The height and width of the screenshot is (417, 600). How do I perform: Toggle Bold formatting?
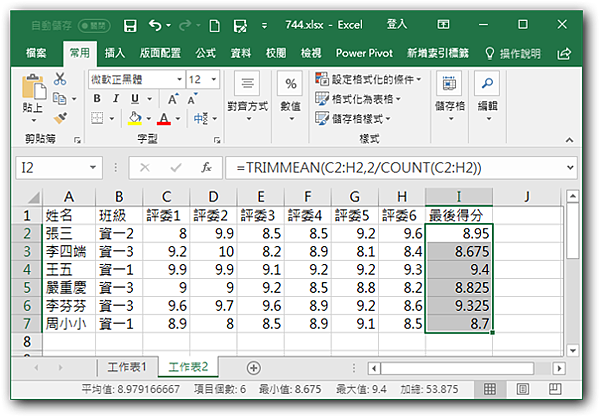pyautogui.click(x=97, y=99)
